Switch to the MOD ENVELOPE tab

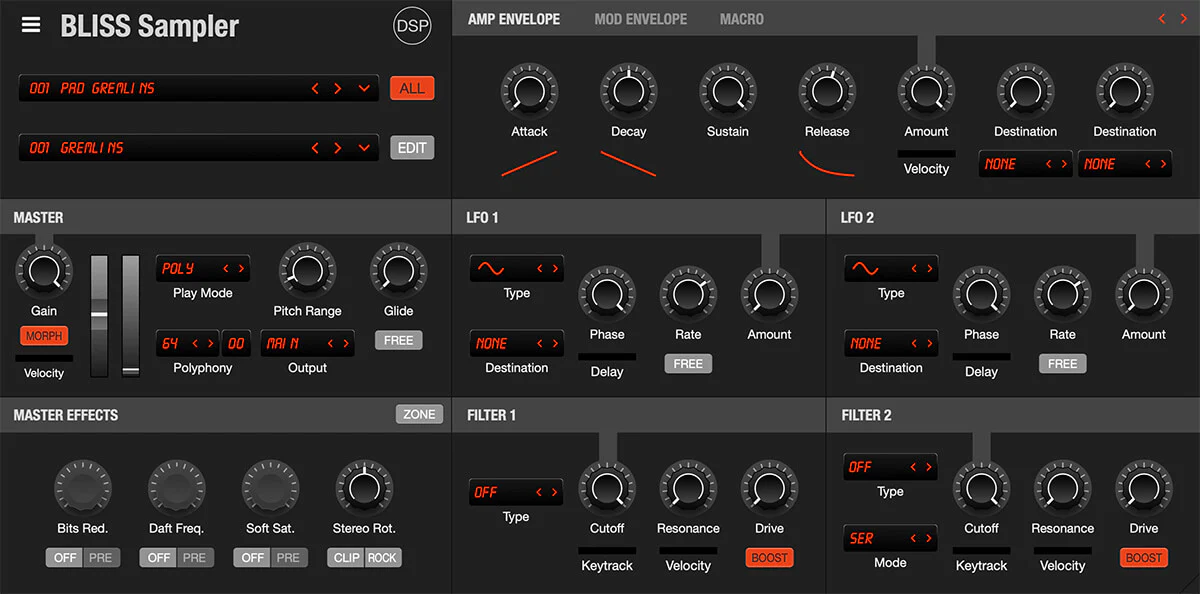coord(640,19)
